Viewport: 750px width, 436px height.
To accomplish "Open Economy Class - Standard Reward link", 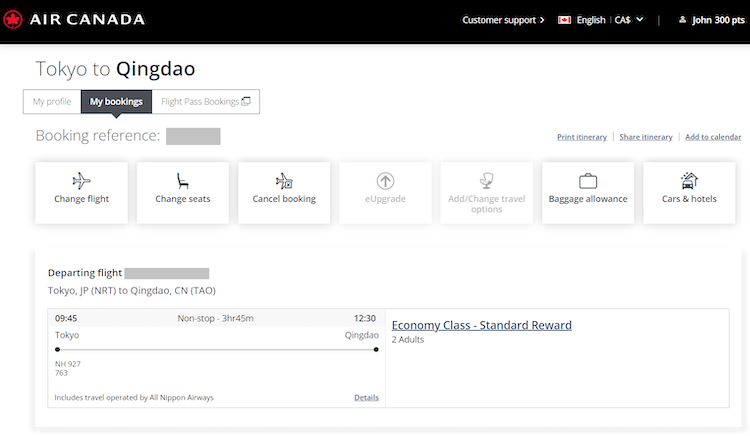I will (481, 325).
